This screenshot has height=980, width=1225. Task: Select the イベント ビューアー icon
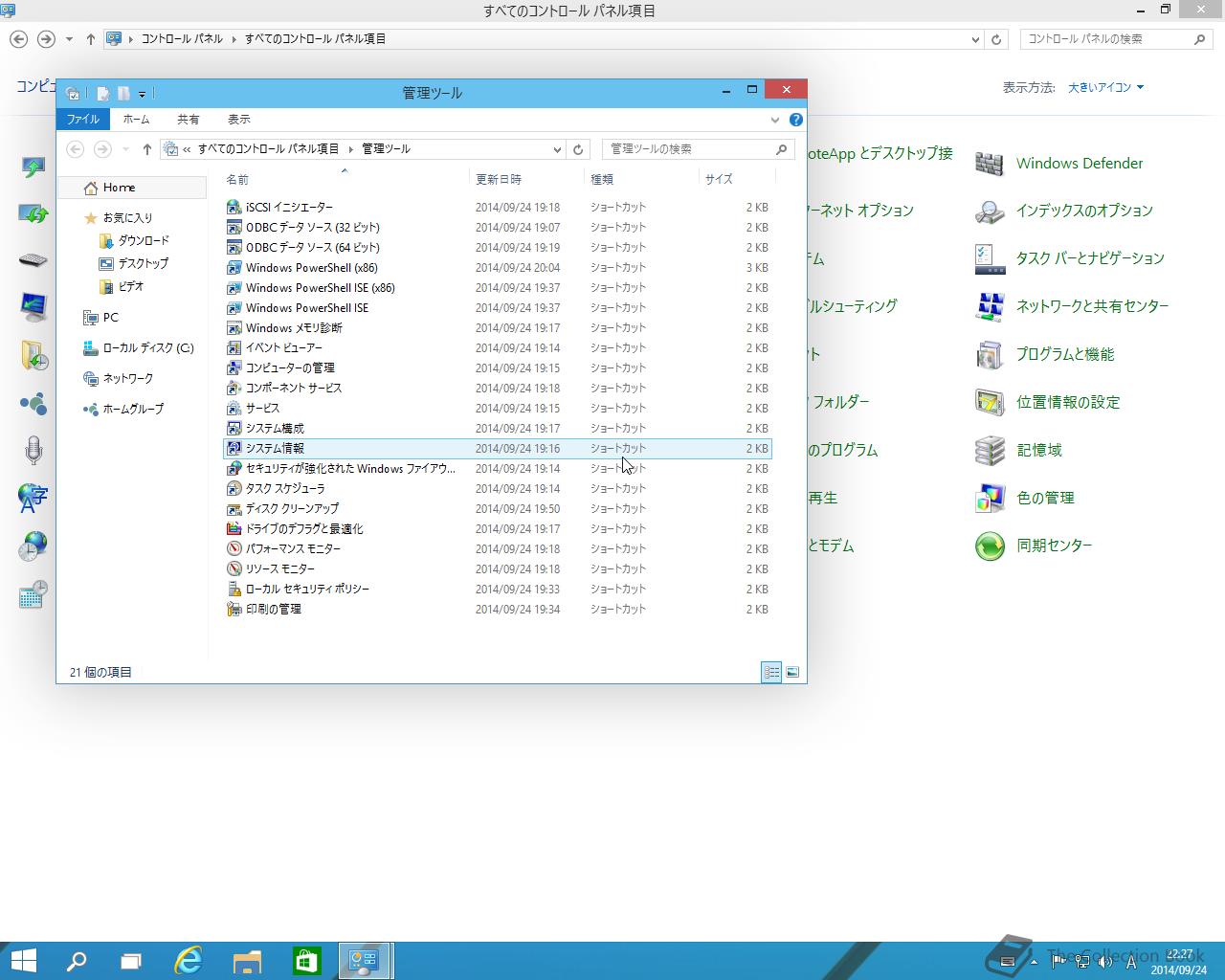(x=234, y=347)
